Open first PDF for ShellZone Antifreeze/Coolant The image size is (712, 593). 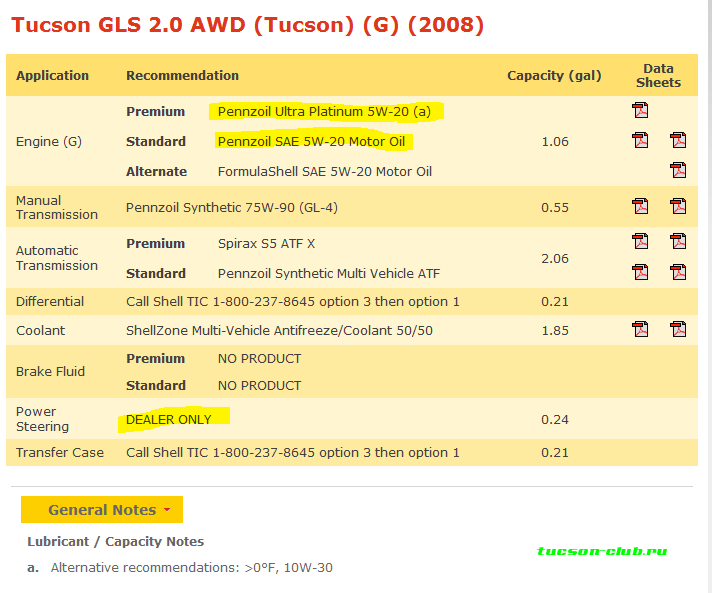coord(640,329)
